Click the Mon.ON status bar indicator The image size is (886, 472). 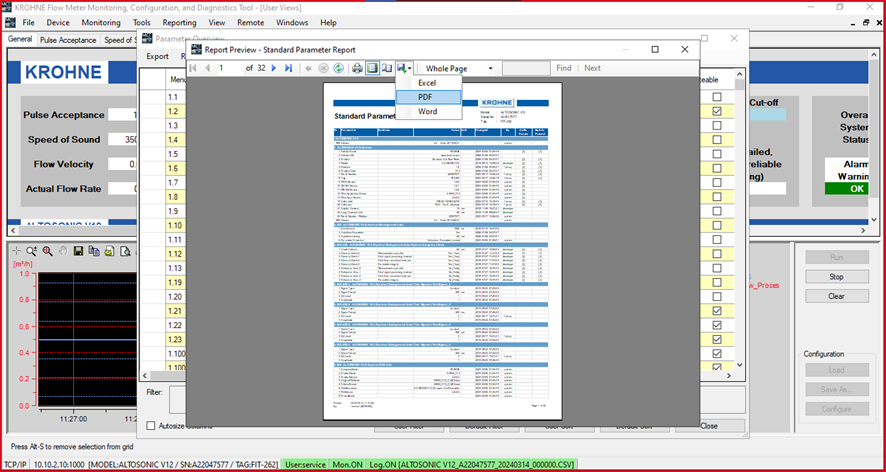pyautogui.click(x=346, y=465)
